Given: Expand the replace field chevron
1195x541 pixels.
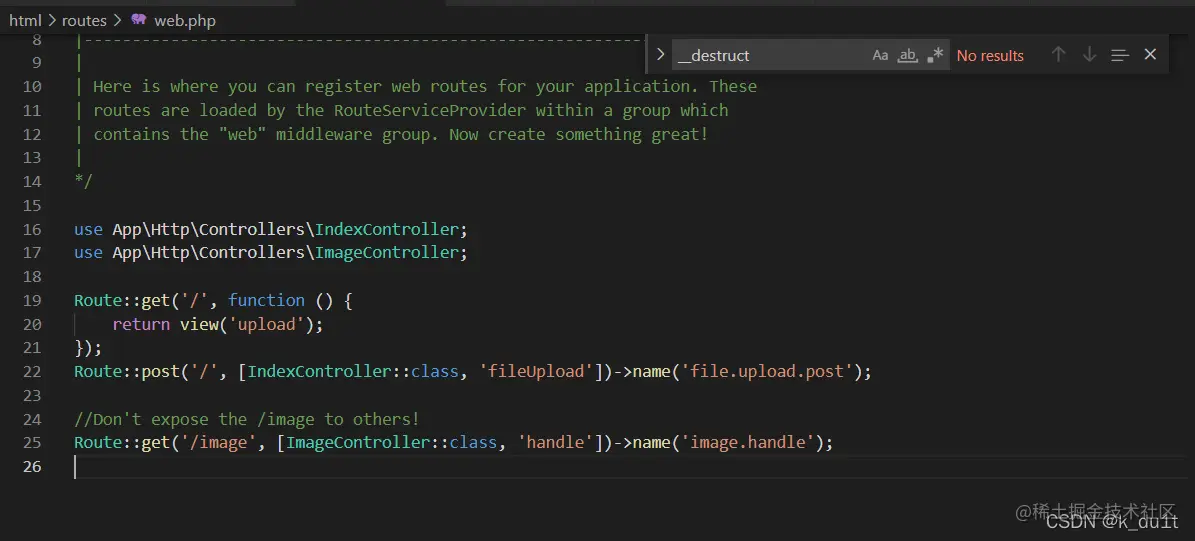Looking at the screenshot, I should point(661,55).
